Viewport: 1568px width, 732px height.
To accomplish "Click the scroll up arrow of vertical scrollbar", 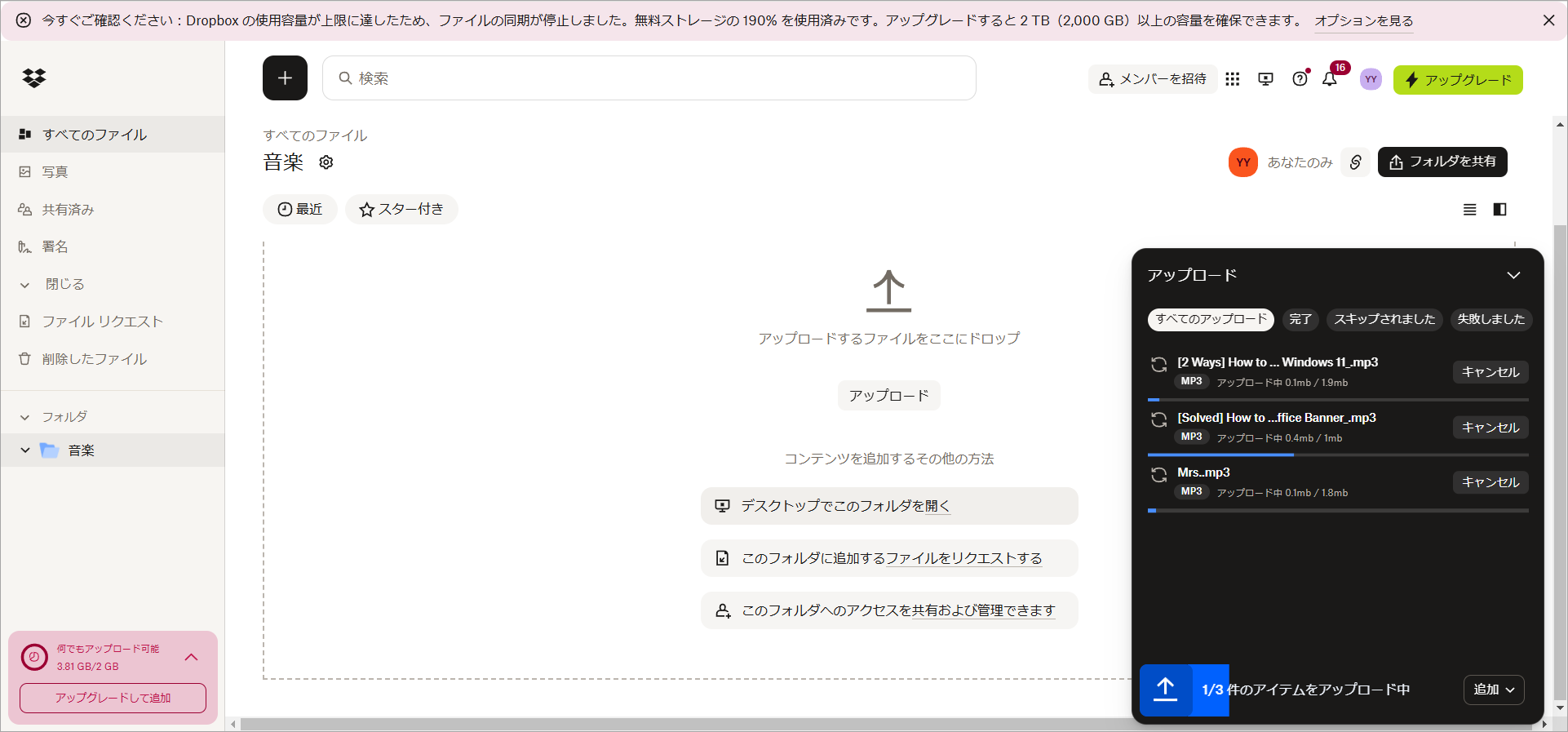I will click(1560, 125).
